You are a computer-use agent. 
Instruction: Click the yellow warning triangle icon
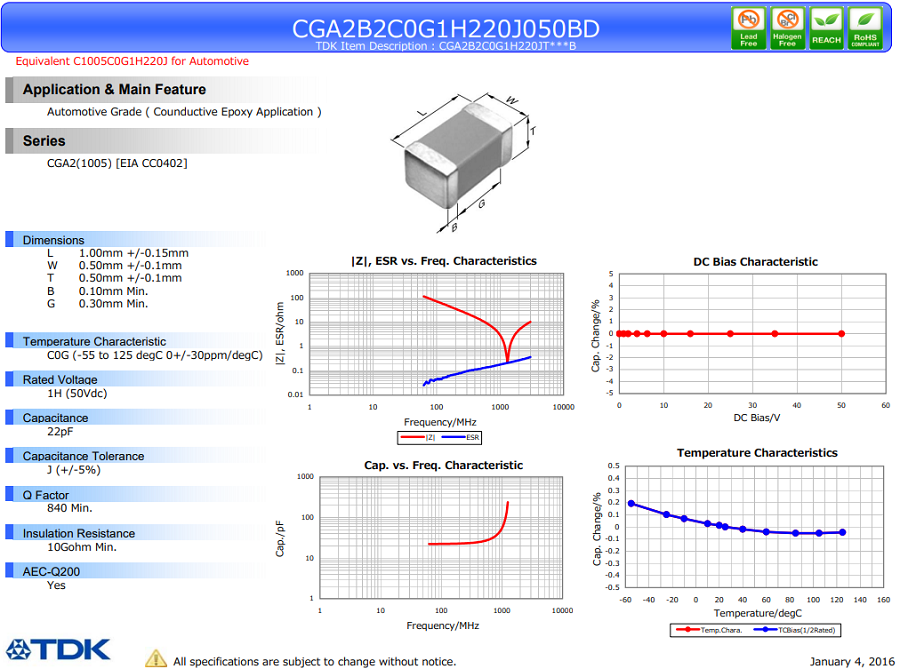coord(156,659)
